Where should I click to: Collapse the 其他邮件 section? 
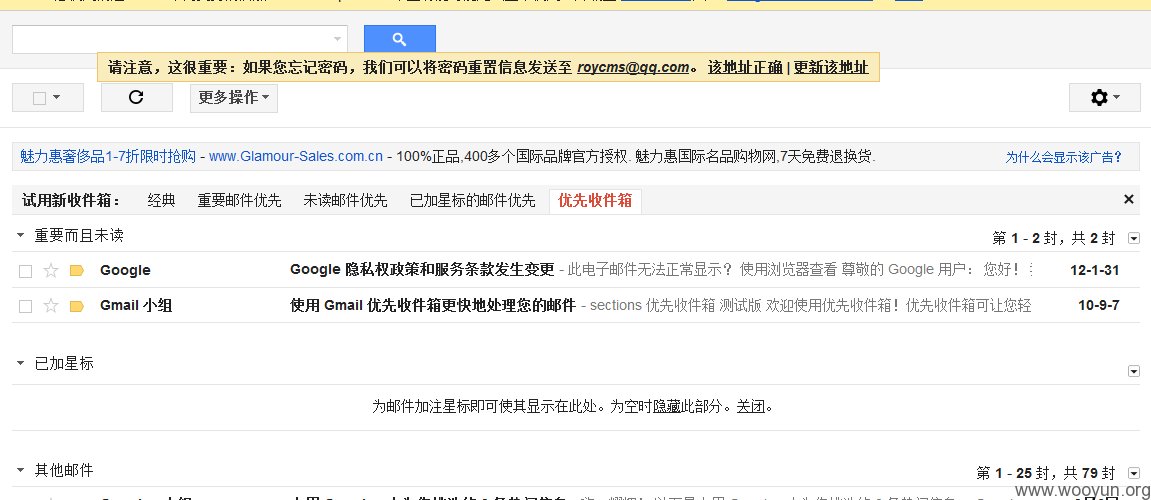[x=21, y=470]
